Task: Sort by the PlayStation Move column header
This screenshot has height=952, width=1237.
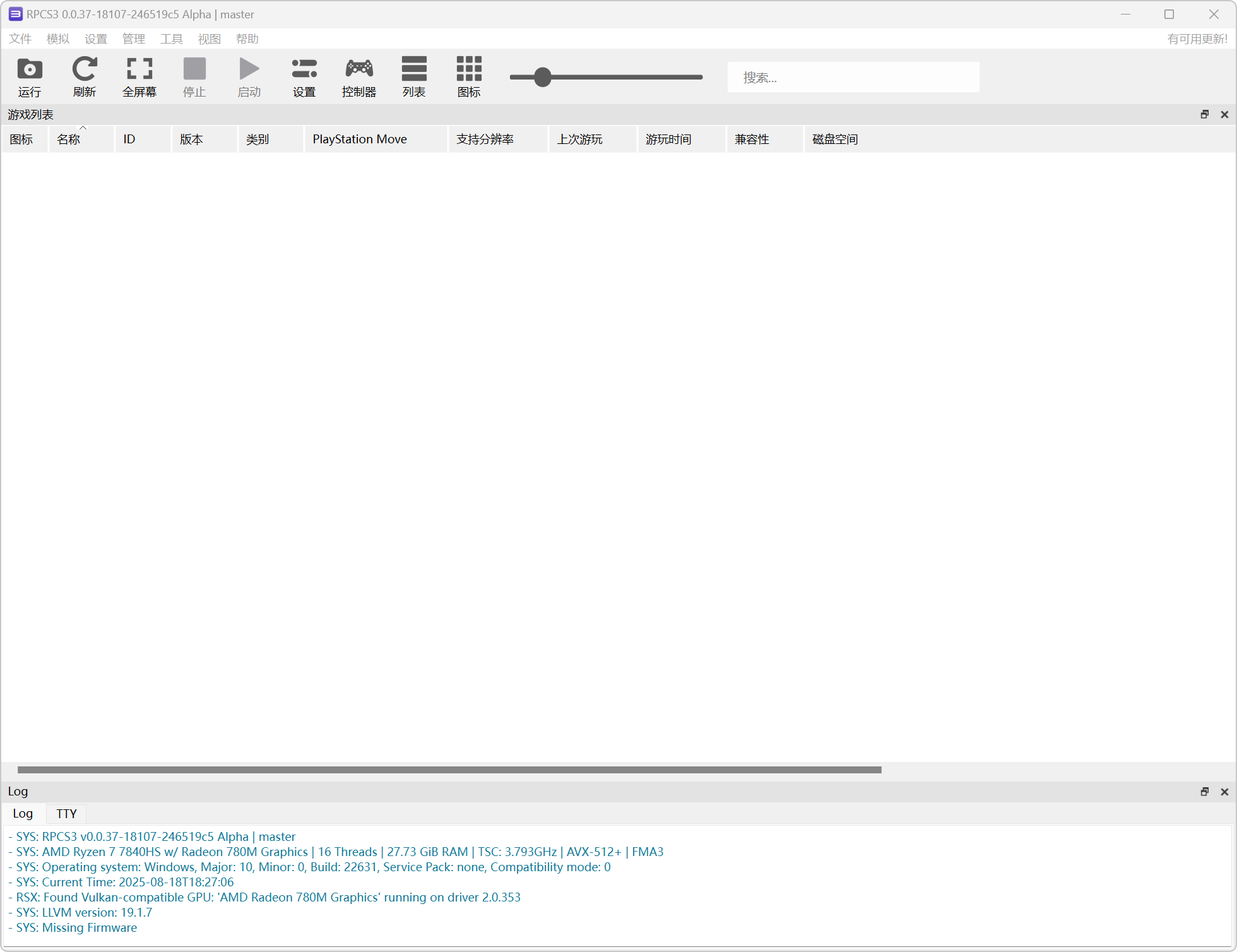Action: pyautogui.click(x=360, y=139)
